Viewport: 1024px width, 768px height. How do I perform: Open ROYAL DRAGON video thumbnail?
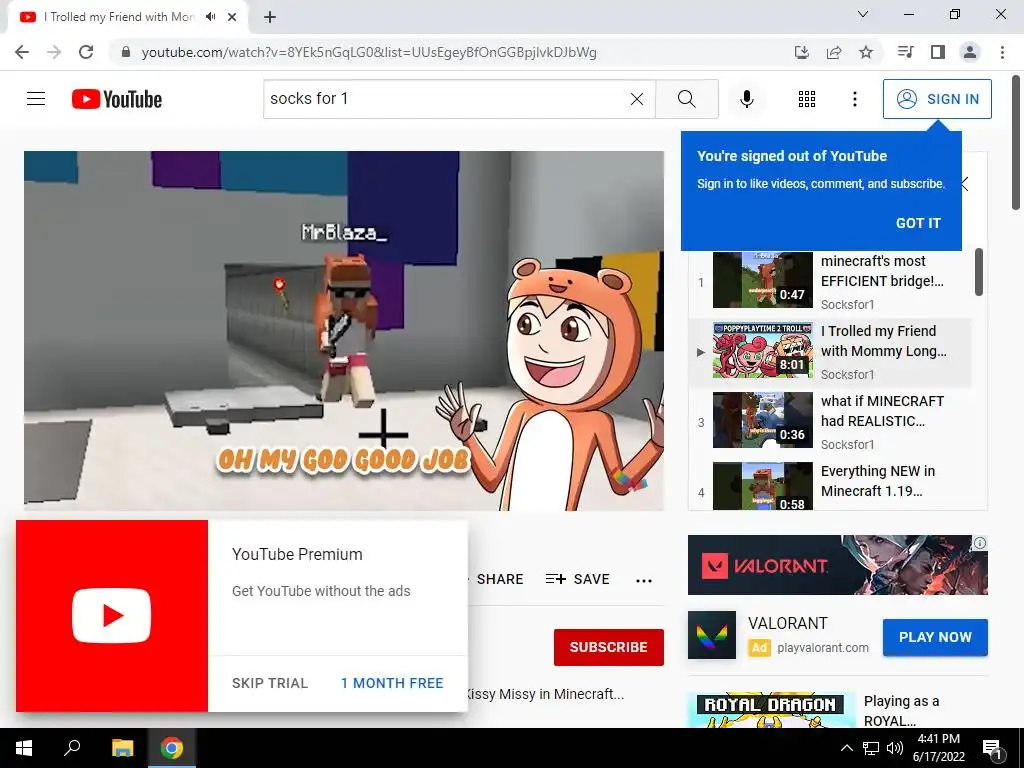coord(771,711)
